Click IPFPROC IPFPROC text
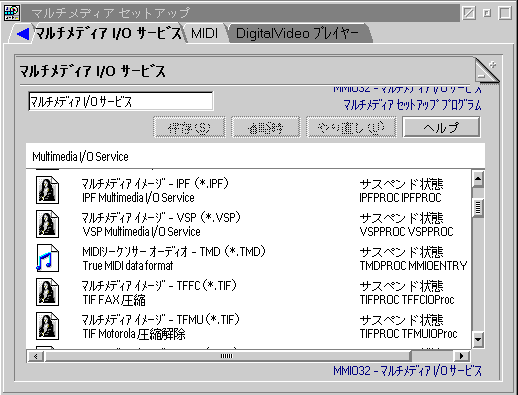 point(400,198)
